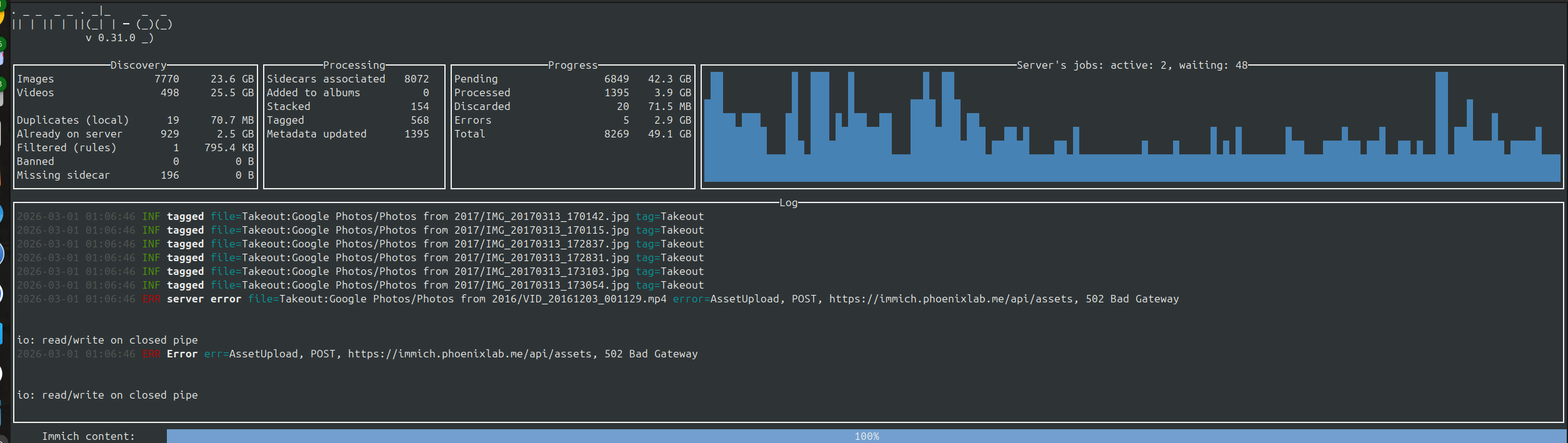This screenshot has height=443, width=1568.
Task: Click the Immich content 100% progress bar
Action: point(867,436)
